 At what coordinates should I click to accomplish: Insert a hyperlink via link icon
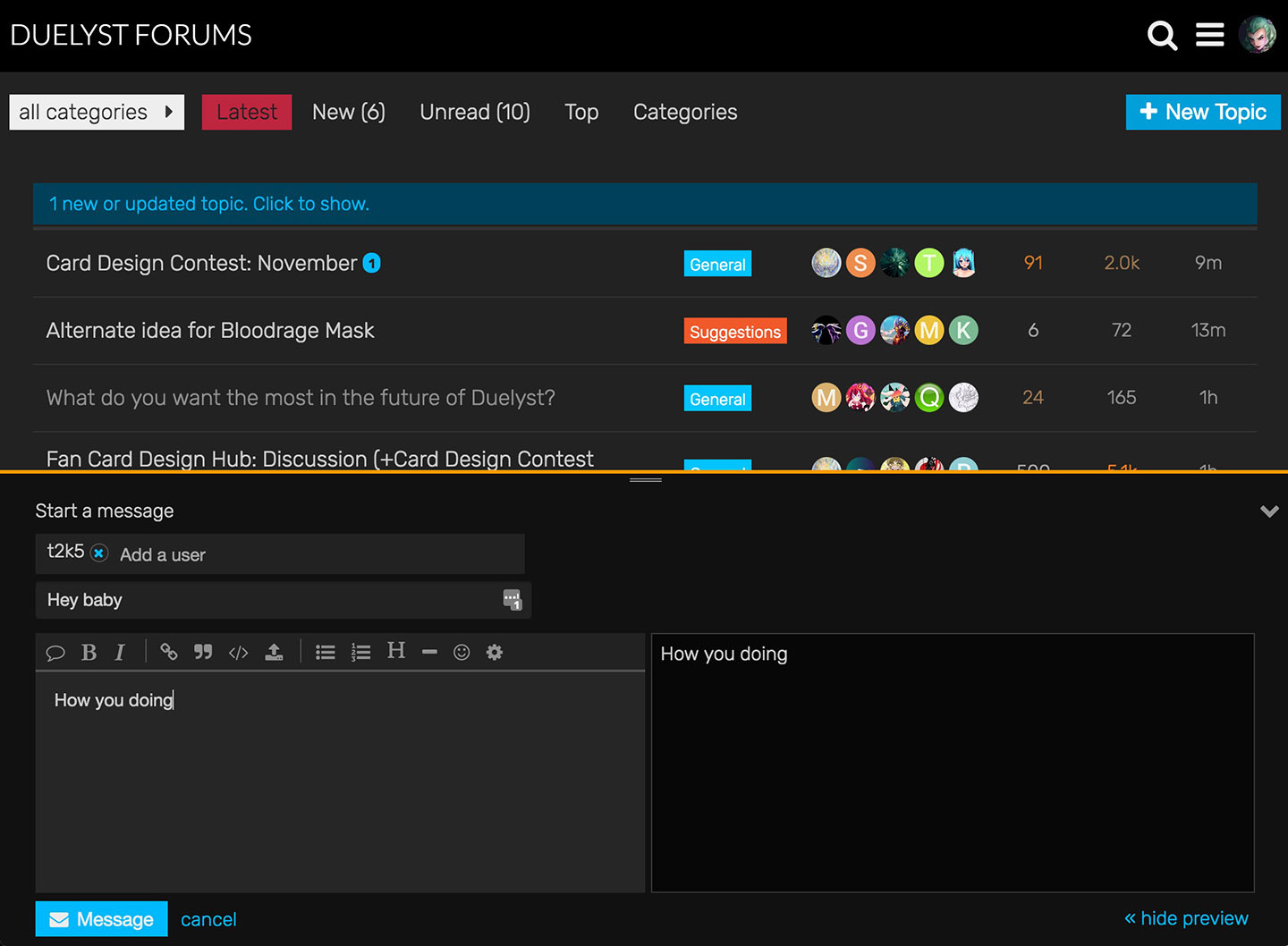click(169, 652)
